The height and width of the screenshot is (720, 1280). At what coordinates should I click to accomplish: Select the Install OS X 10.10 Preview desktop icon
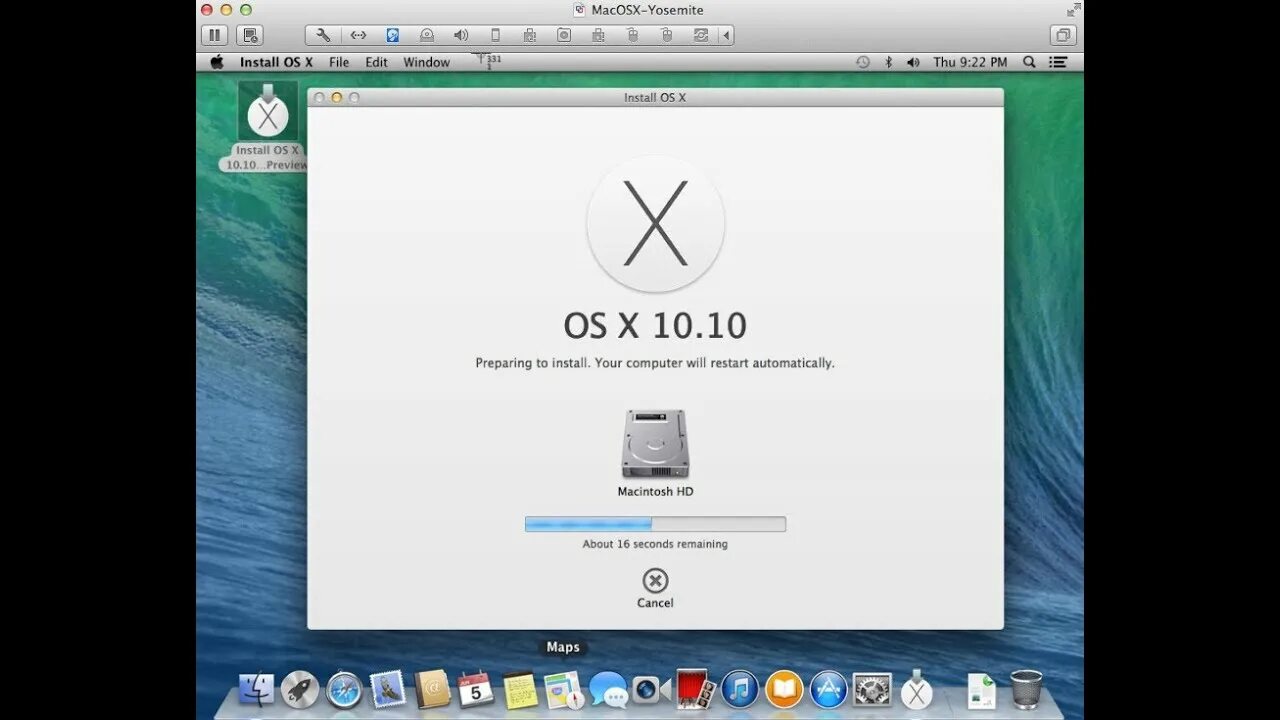tap(267, 126)
